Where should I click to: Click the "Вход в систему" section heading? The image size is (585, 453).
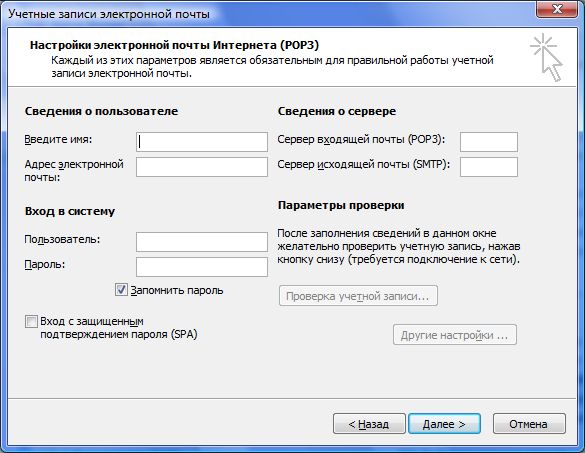(70, 211)
